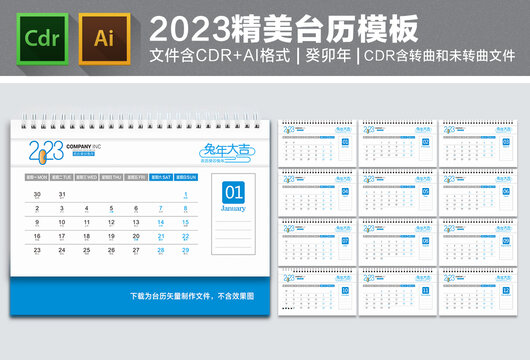Click the 兔年大吉 cloud emblem

pos(227,153)
